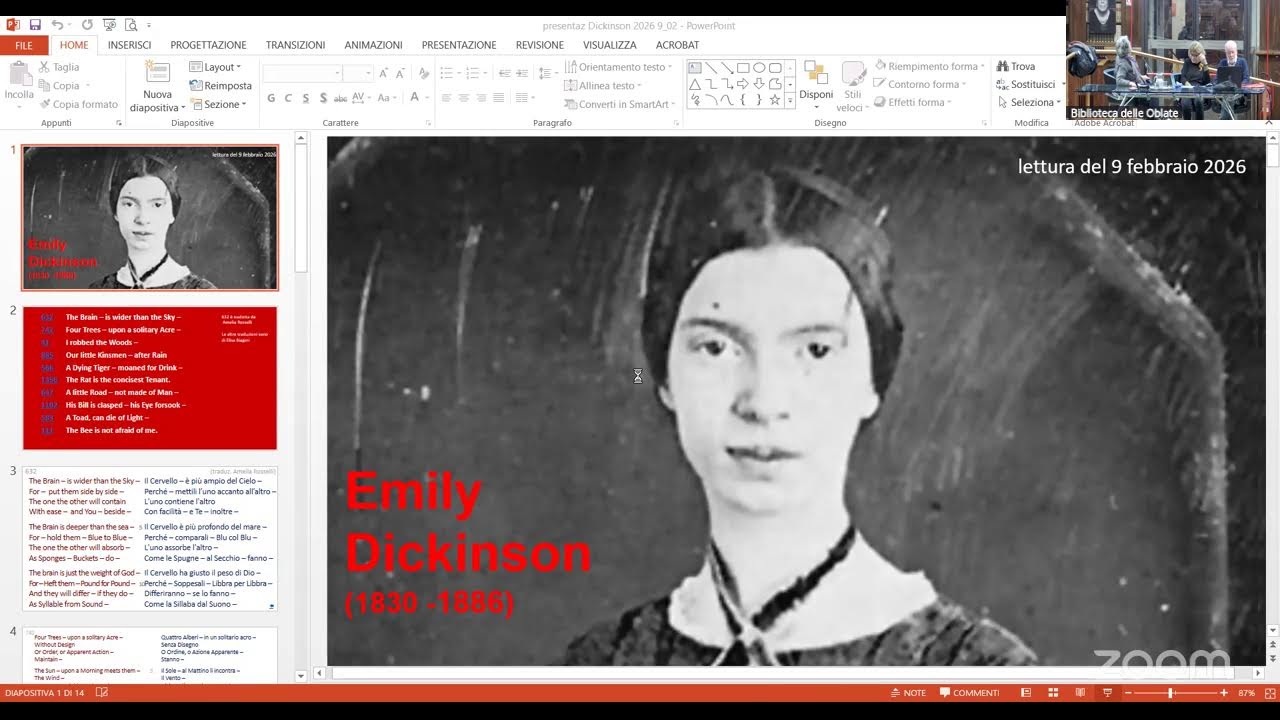Image resolution: width=1280 pixels, height=720 pixels.
Task: Start slideshow from status bar icon
Action: (x=1107, y=693)
